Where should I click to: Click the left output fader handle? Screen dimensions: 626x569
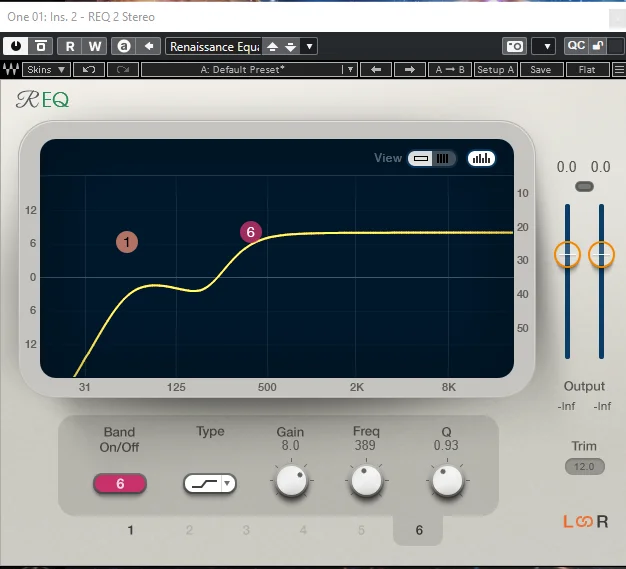tap(567, 254)
